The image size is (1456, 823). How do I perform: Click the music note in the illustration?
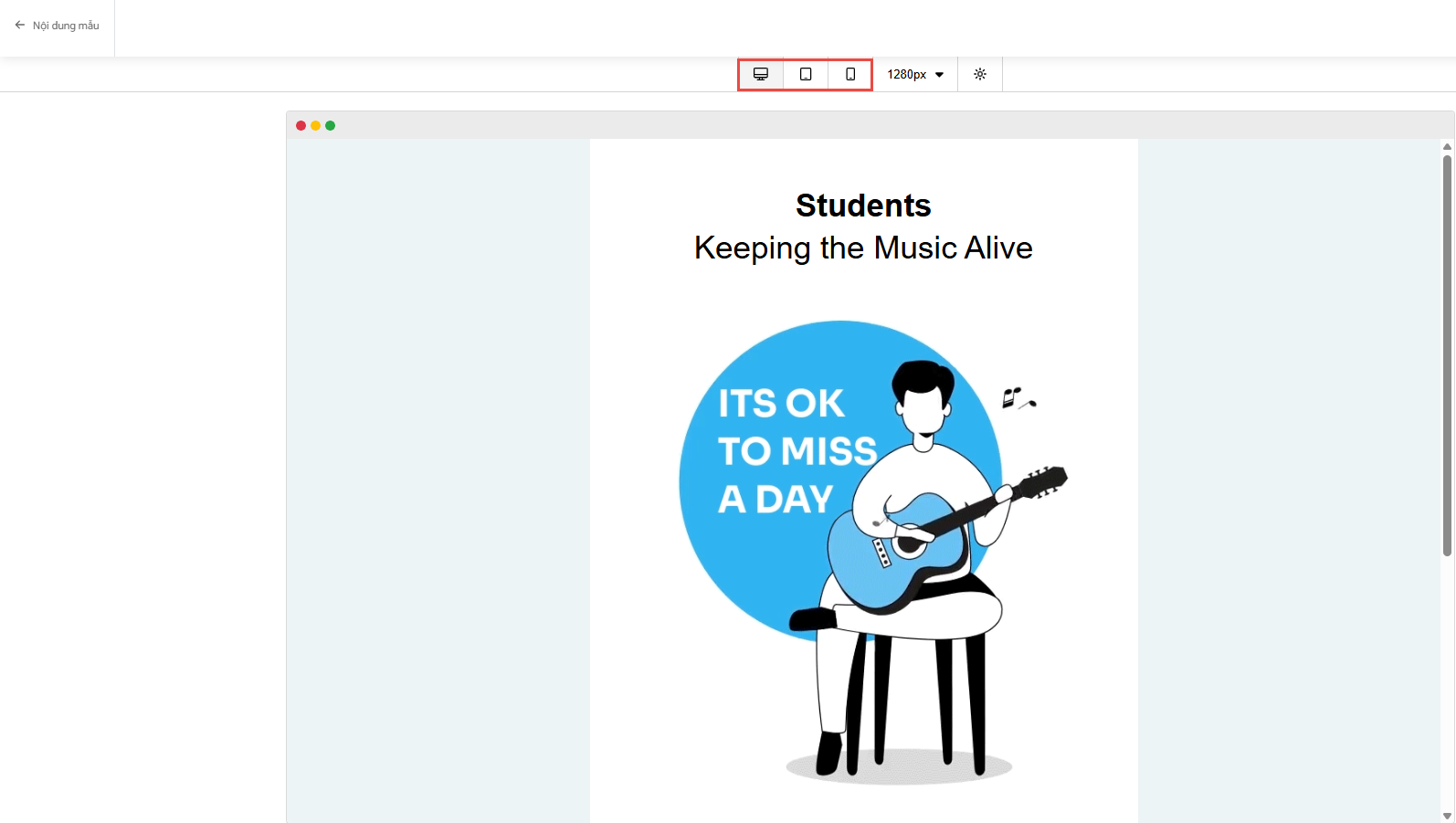(1016, 397)
